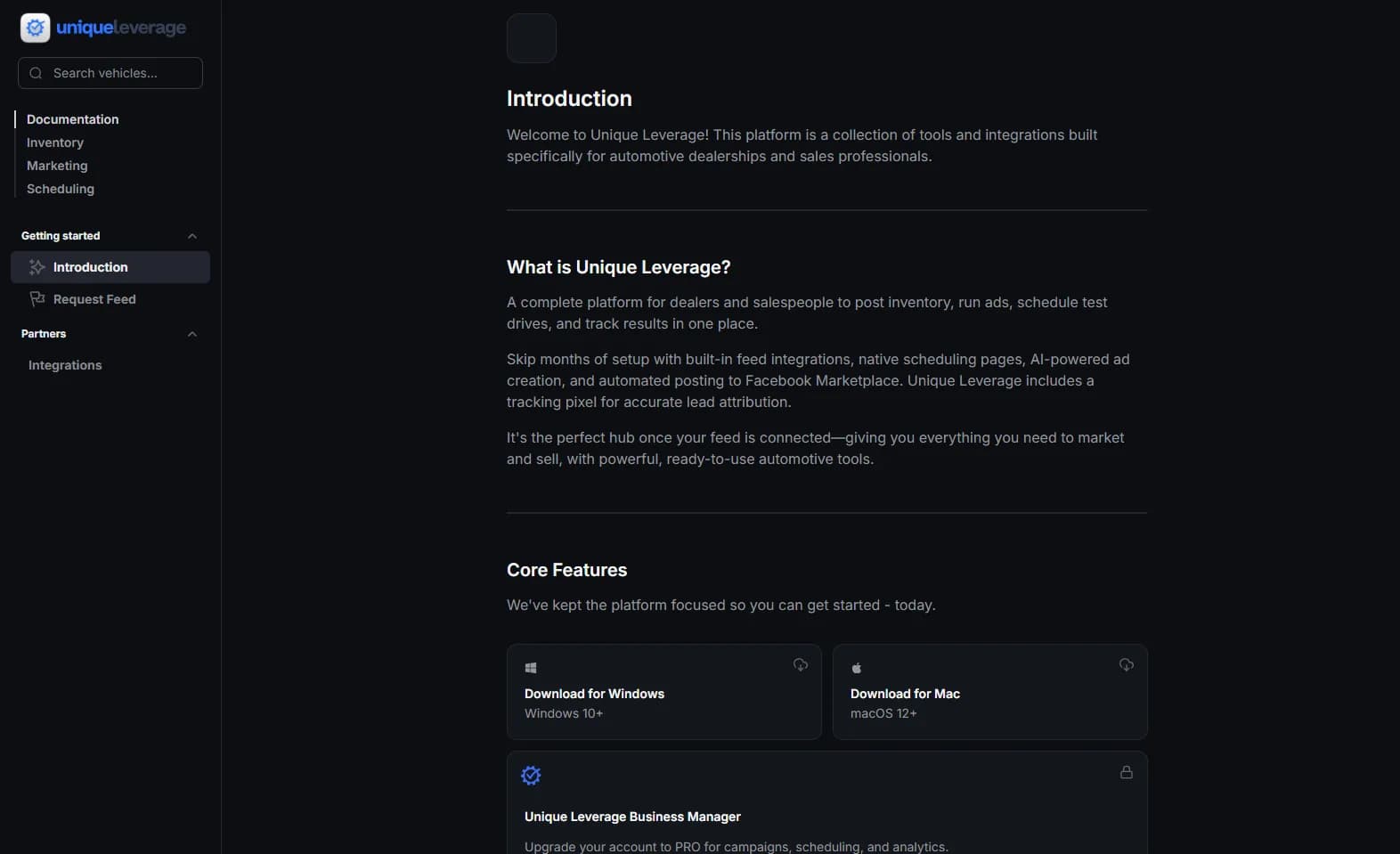Open the Scheduling section

coord(61,189)
